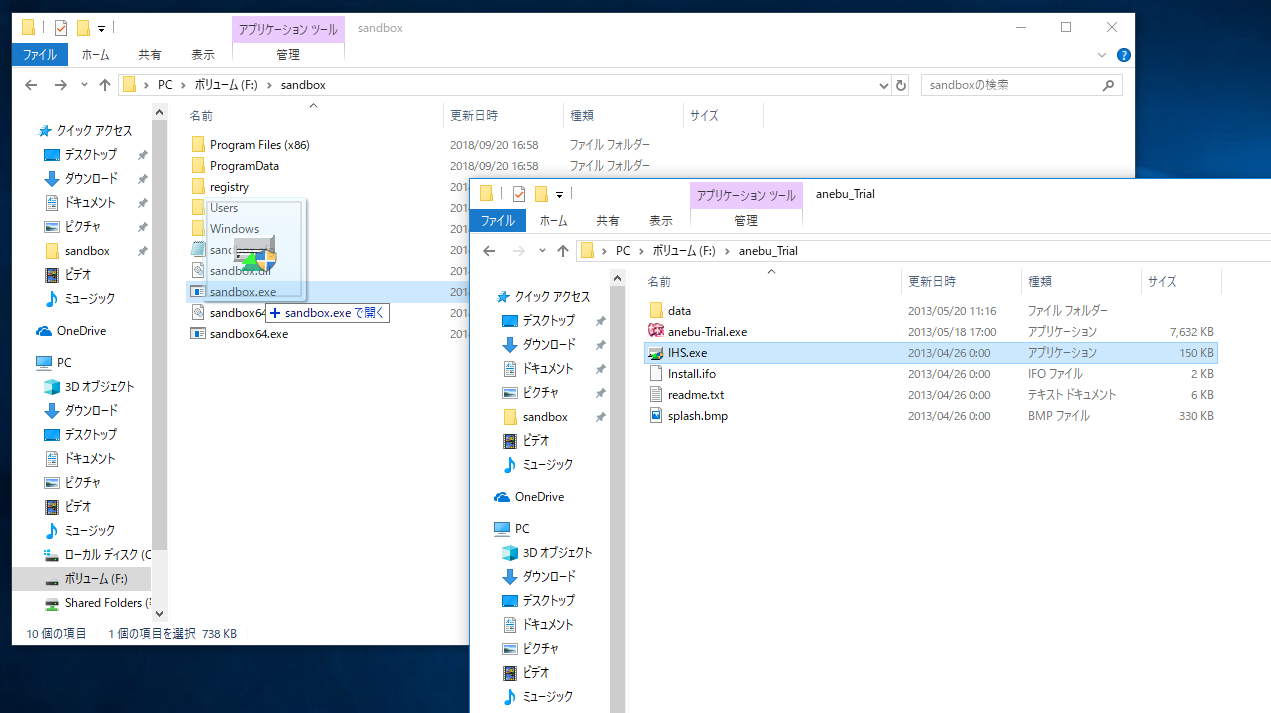Click inside the sandbox search box
This screenshot has width=1271, height=713.
[1010, 84]
